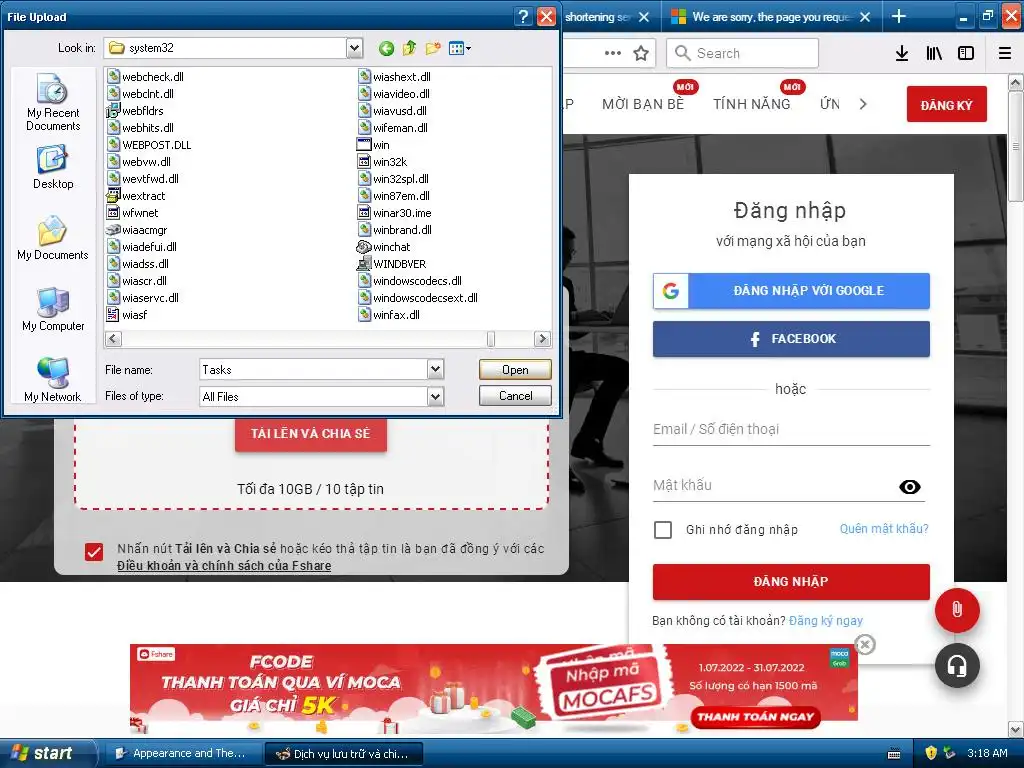Expand the File name dropdown arrow
The image size is (1024, 768).
436,370
